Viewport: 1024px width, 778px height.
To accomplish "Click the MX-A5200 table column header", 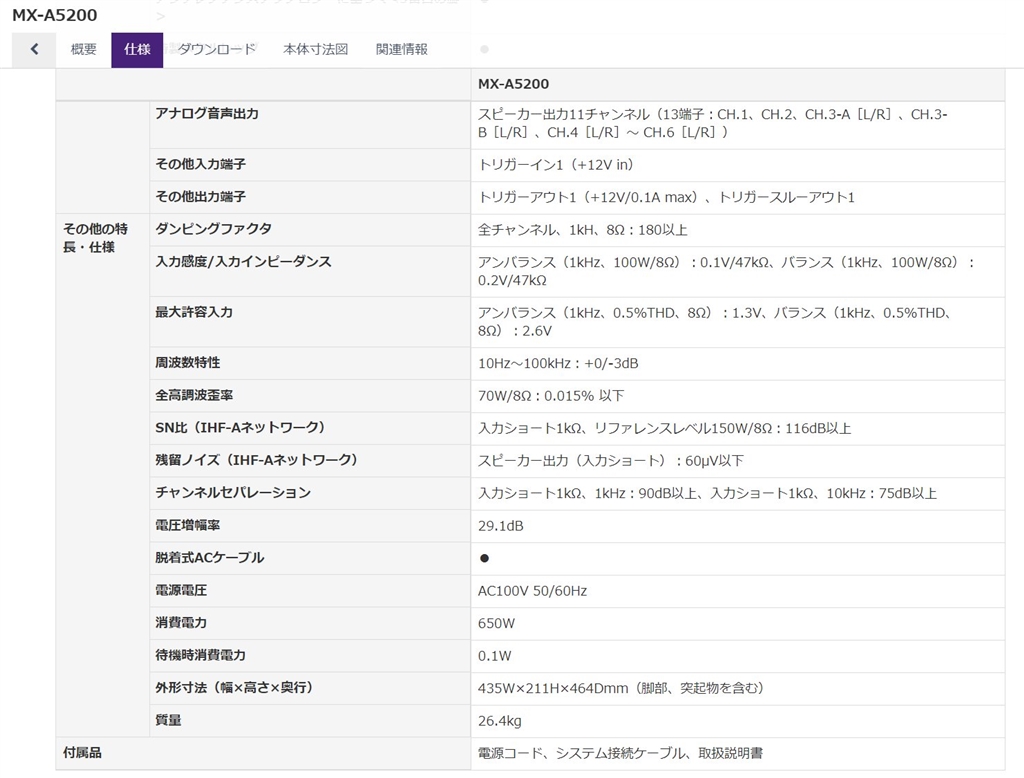I will [x=513, y=84].
